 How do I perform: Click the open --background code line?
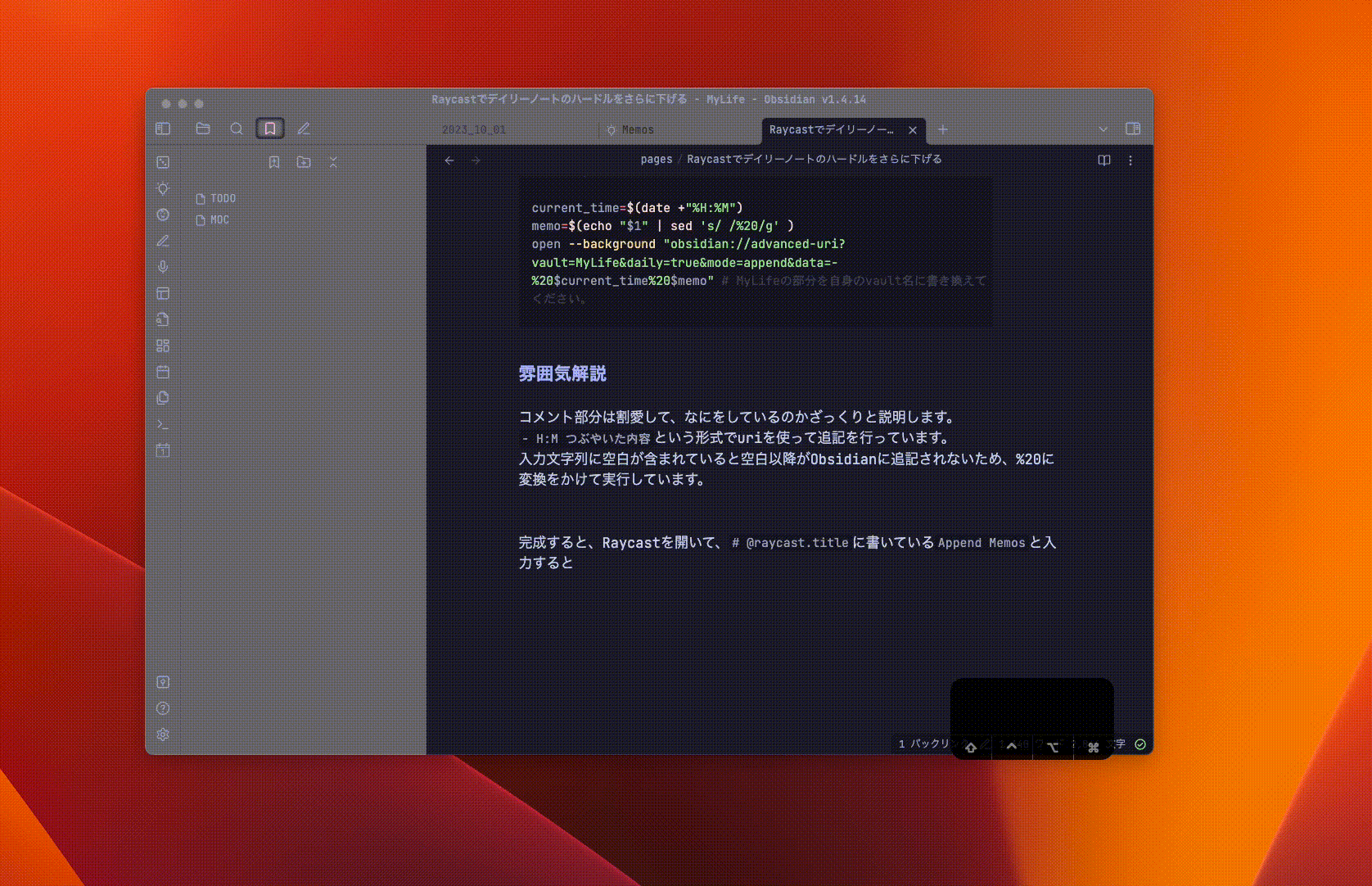[x=688, y=244]
